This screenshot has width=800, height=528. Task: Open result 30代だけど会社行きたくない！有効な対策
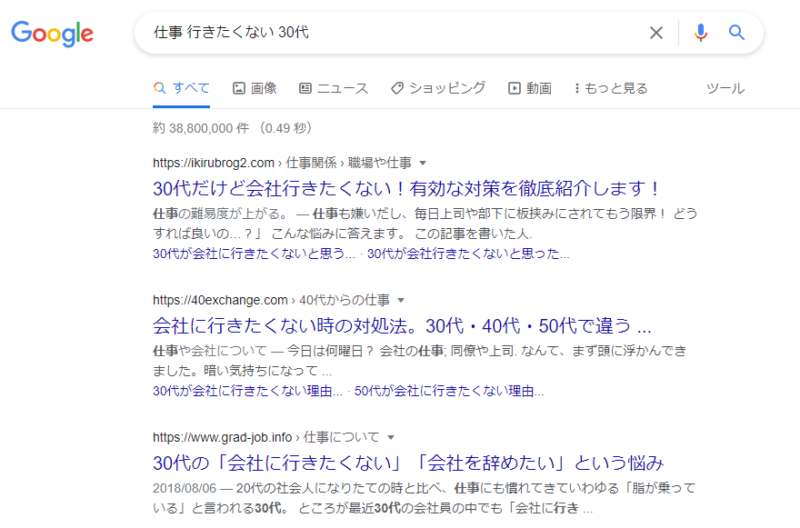pos(406,189)
